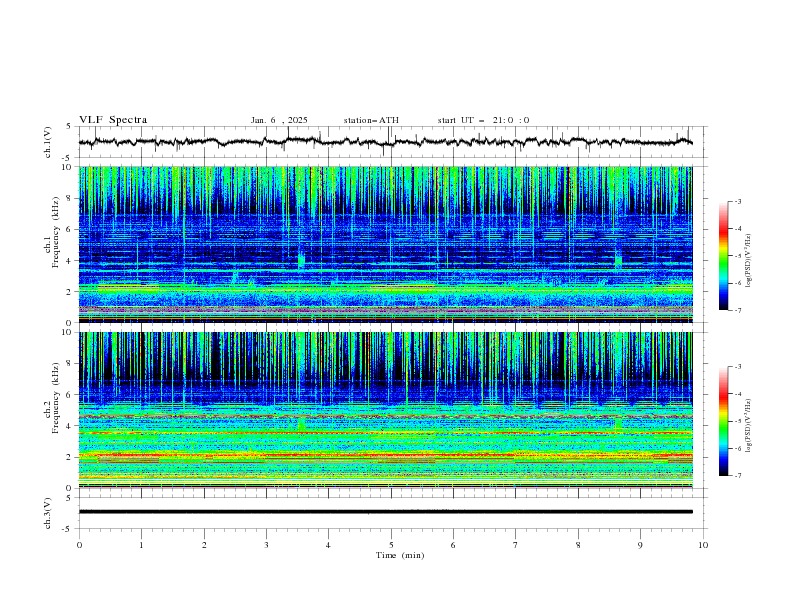
Task: Click the upper colorbar's log(PSD) label
Action: [x=748, y=261]
